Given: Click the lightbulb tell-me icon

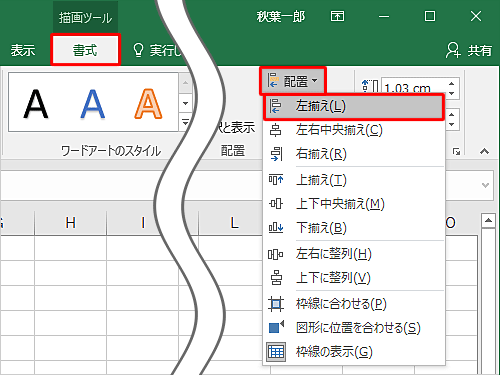Looking at the screenshot, I should (138, 50).
